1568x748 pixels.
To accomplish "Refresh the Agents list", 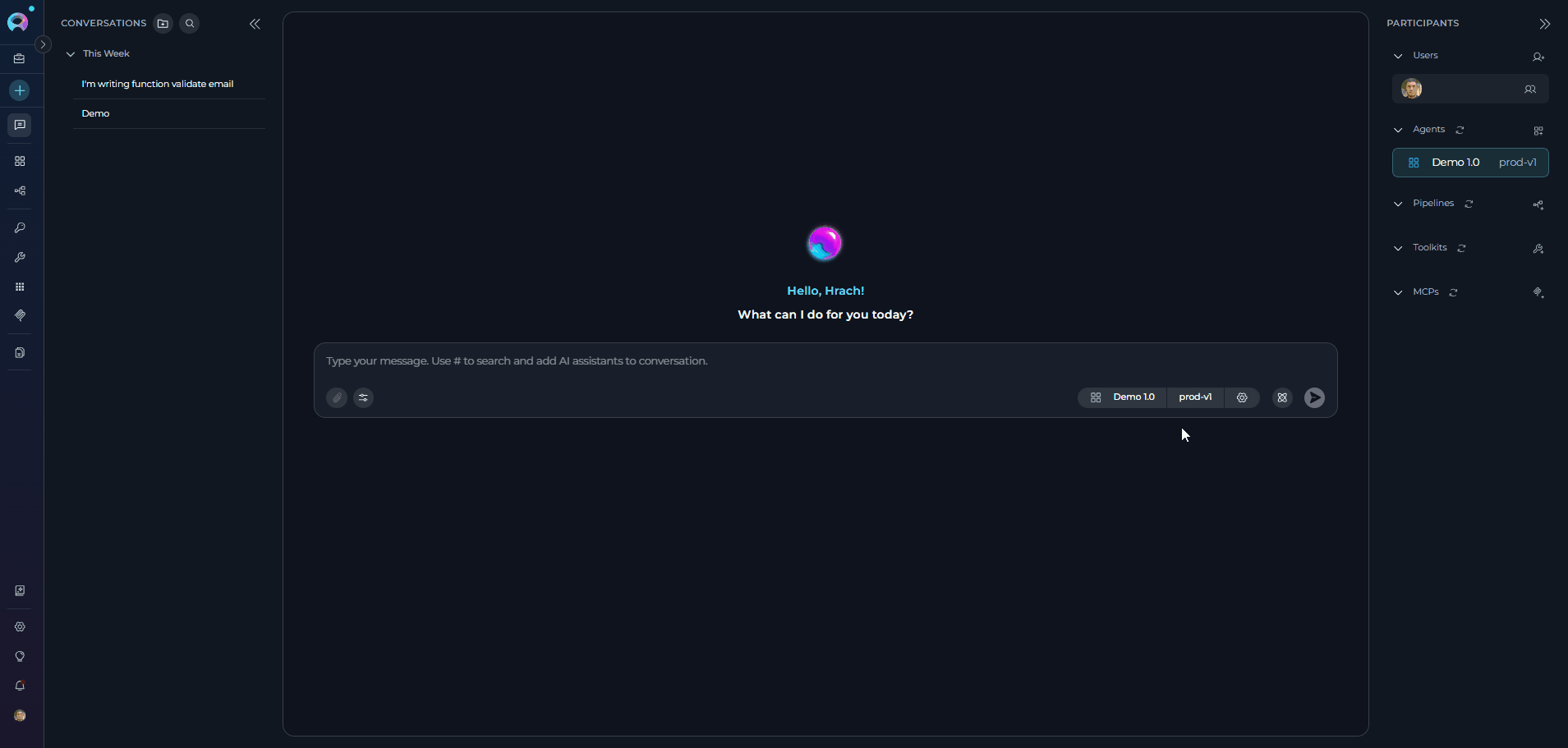I will tap(1460, 130).
